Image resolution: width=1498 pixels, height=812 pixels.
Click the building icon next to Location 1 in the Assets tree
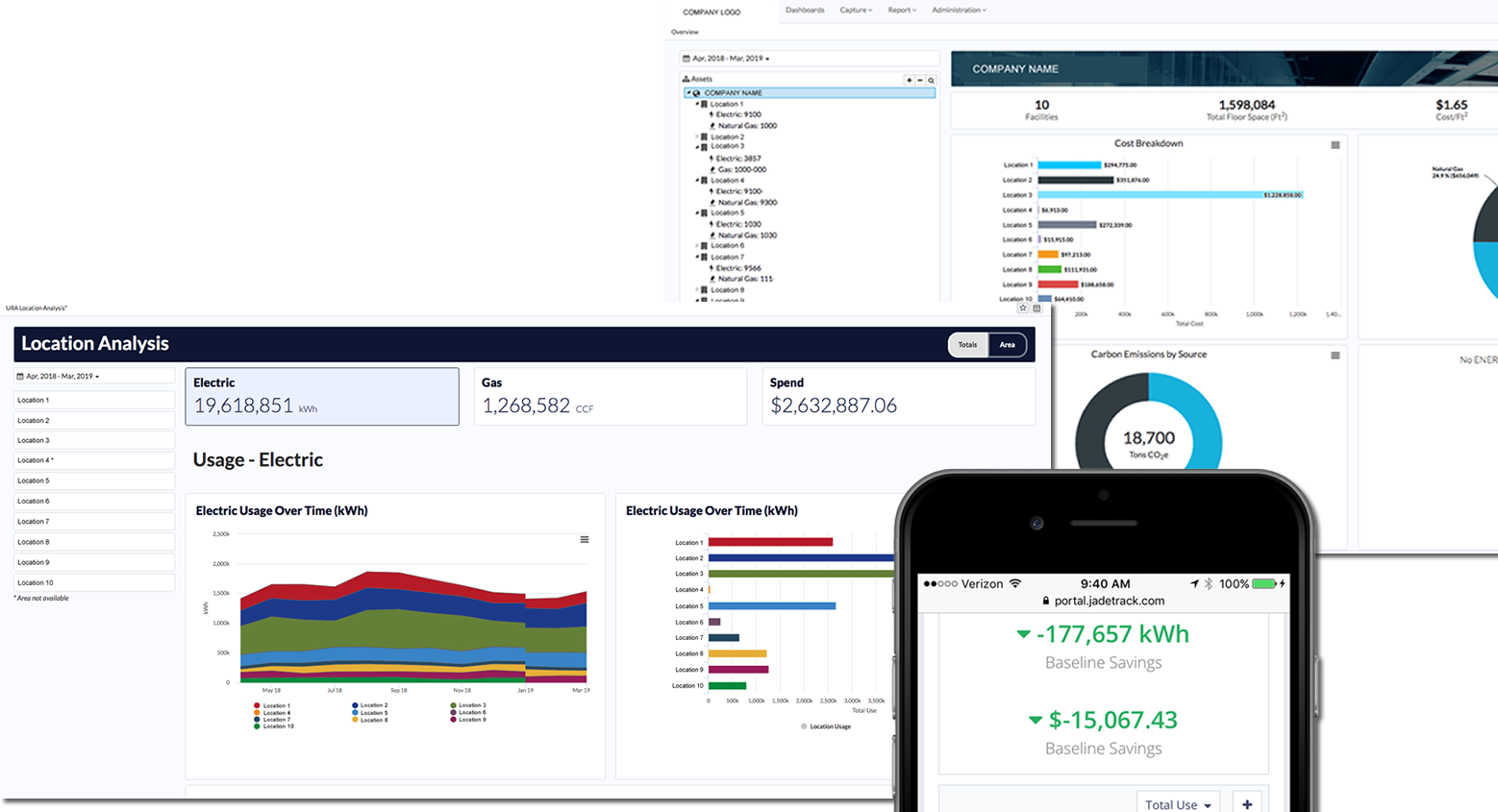pyautogui.click(x=705, y=104)
